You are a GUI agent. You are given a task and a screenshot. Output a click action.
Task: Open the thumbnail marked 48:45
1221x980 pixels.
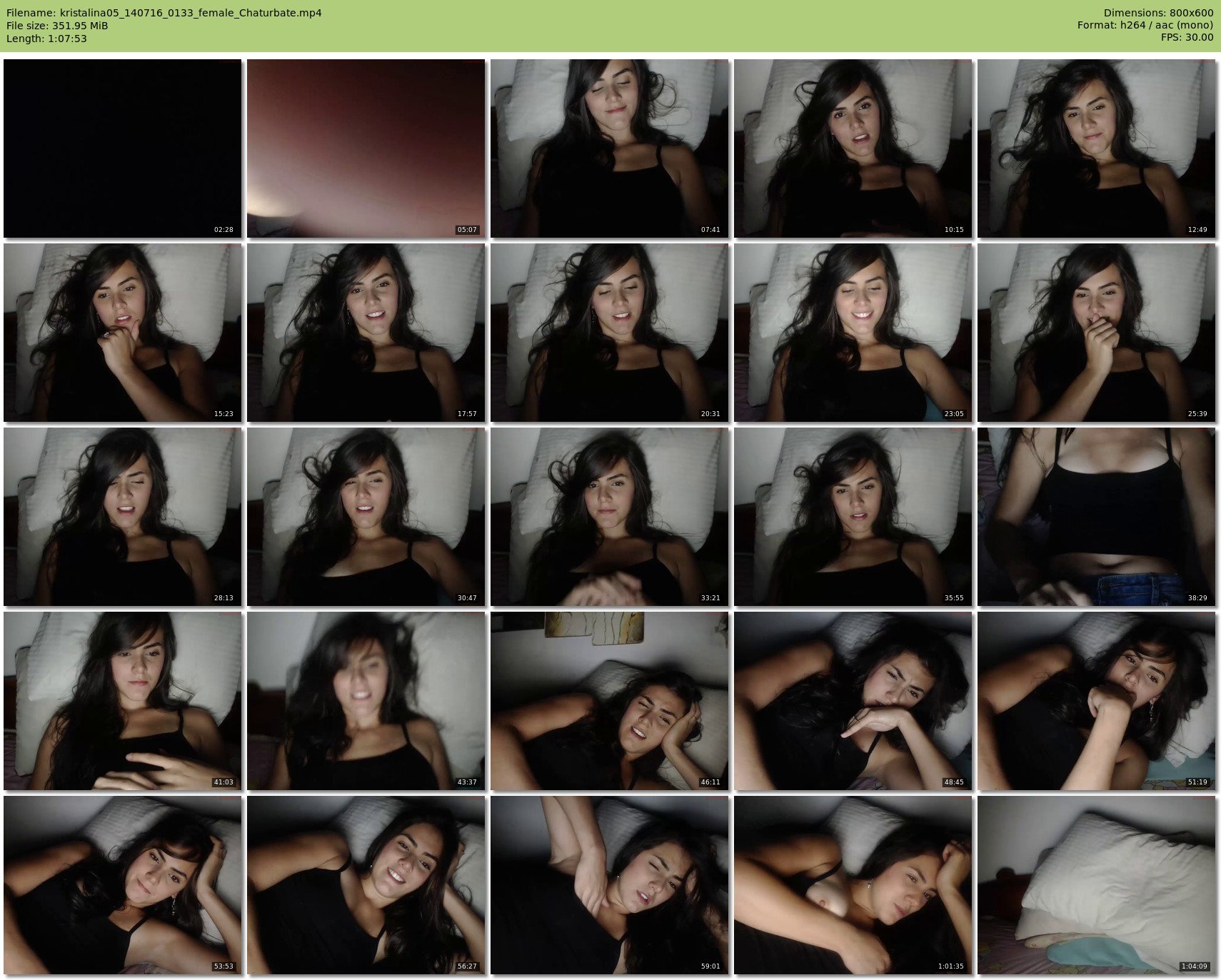point(853,701)
